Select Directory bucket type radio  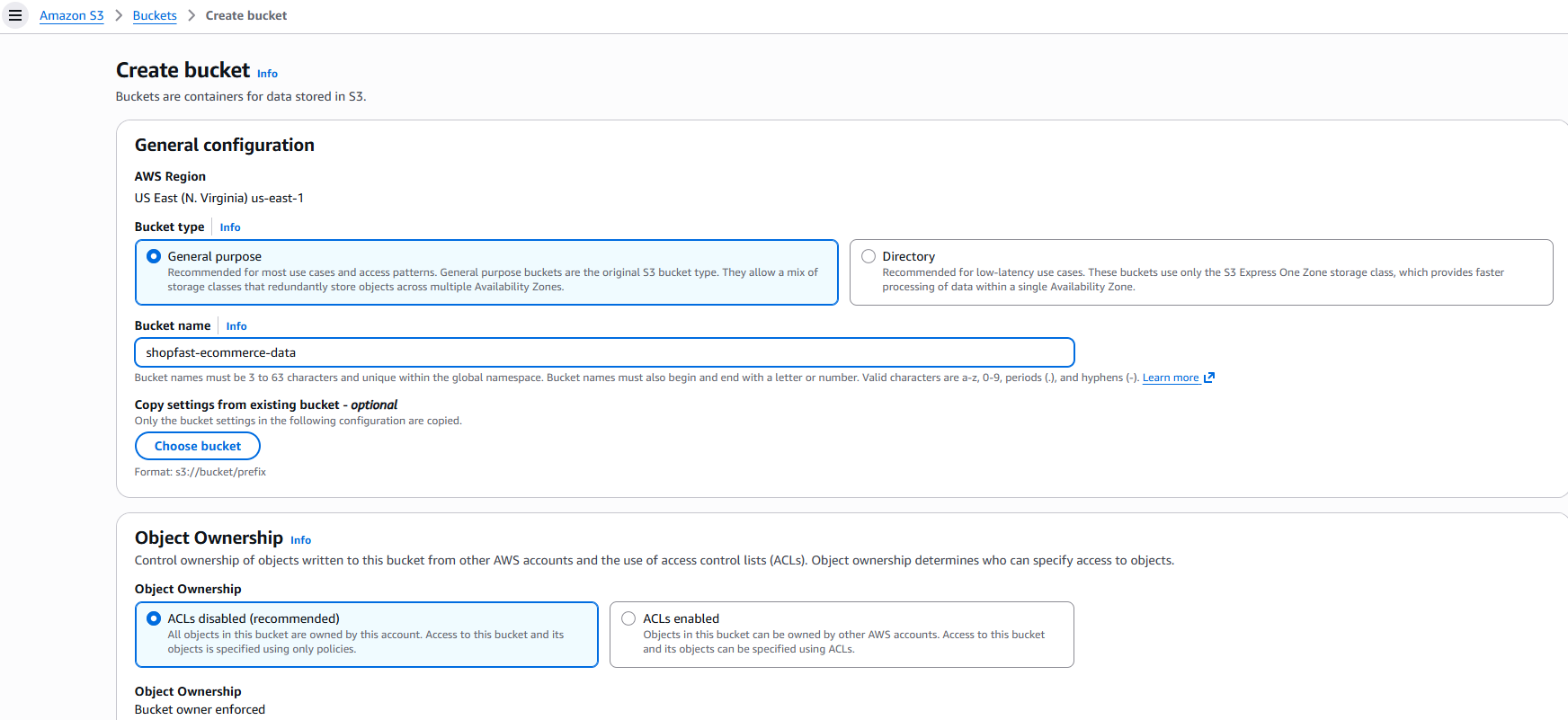tap(869, 256)
